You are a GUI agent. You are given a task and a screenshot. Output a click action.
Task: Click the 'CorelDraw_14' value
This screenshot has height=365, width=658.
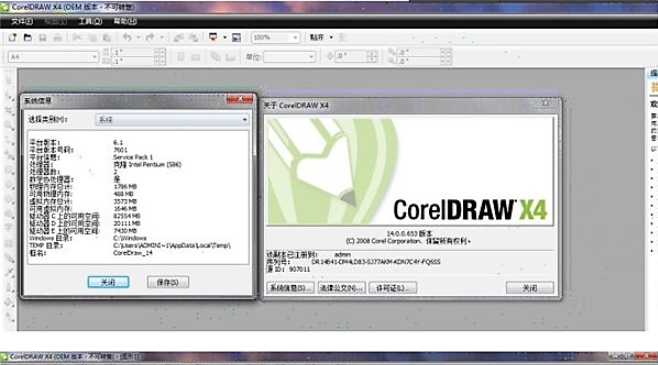click(133, 253)
